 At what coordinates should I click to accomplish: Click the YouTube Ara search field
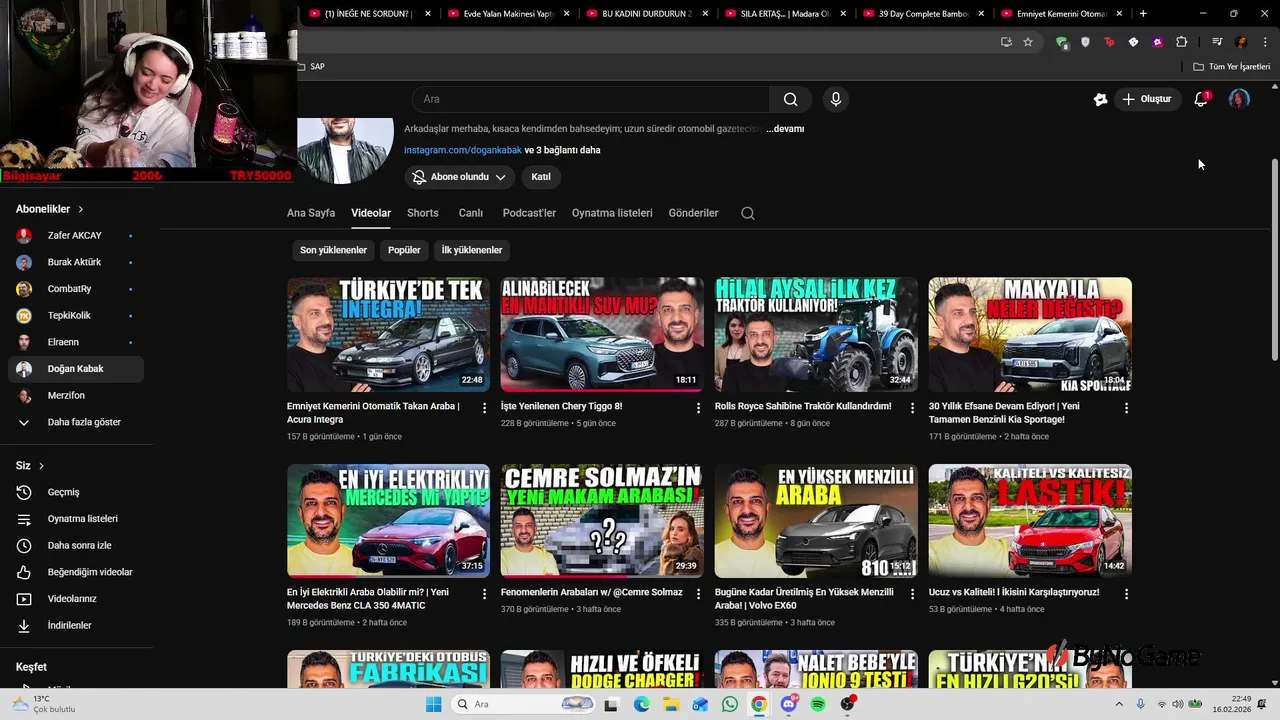[x=591, y=99]
